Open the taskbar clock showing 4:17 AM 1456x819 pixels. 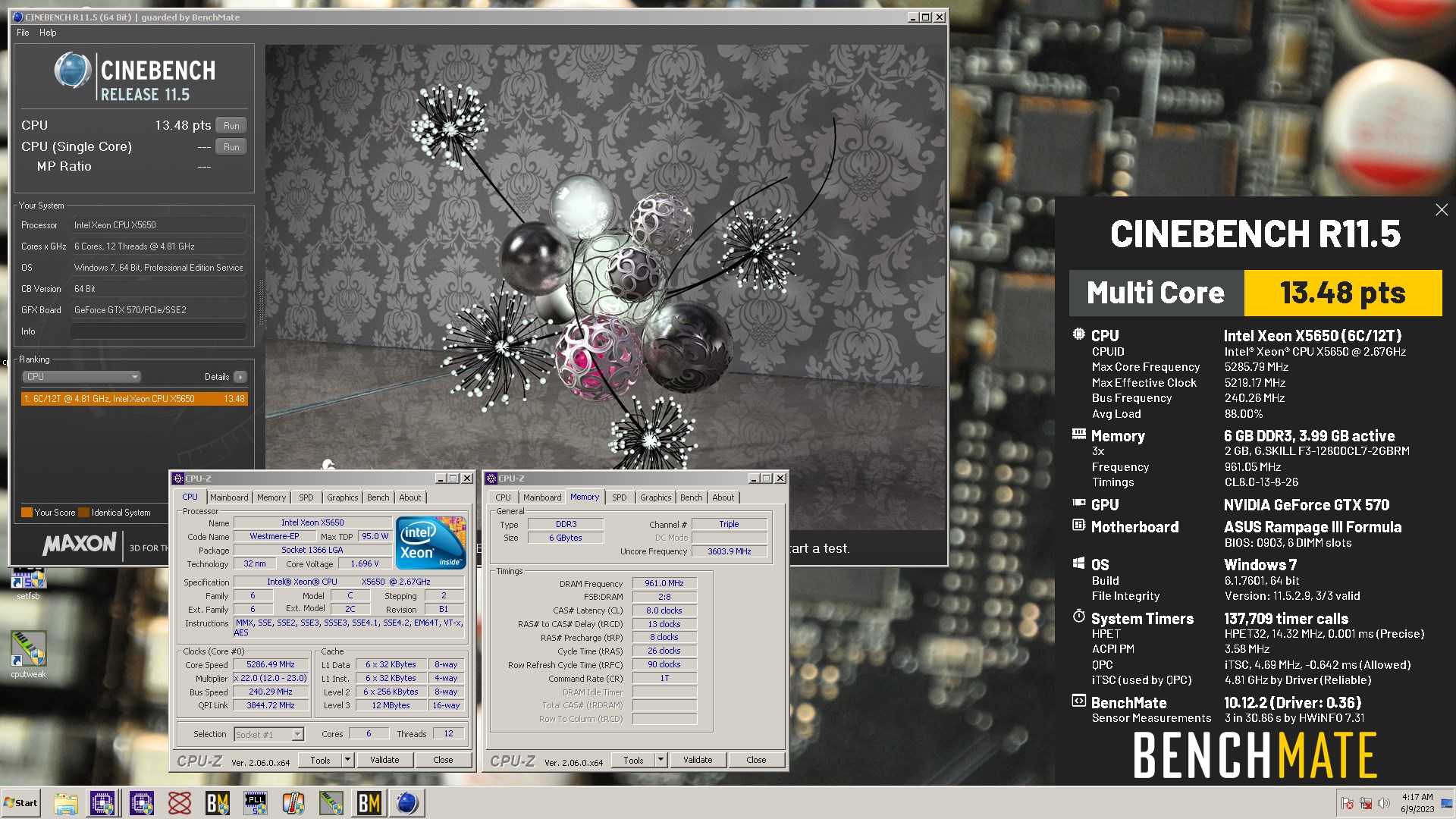(1417, 803)
